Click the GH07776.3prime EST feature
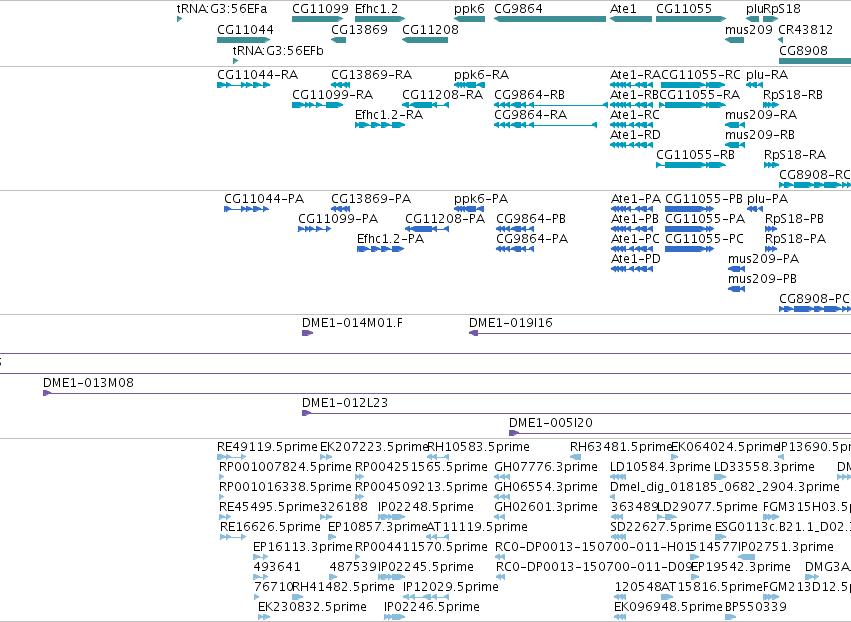This screenshot has height=622, width=851. pyautogui.click(x=502, y=477)
